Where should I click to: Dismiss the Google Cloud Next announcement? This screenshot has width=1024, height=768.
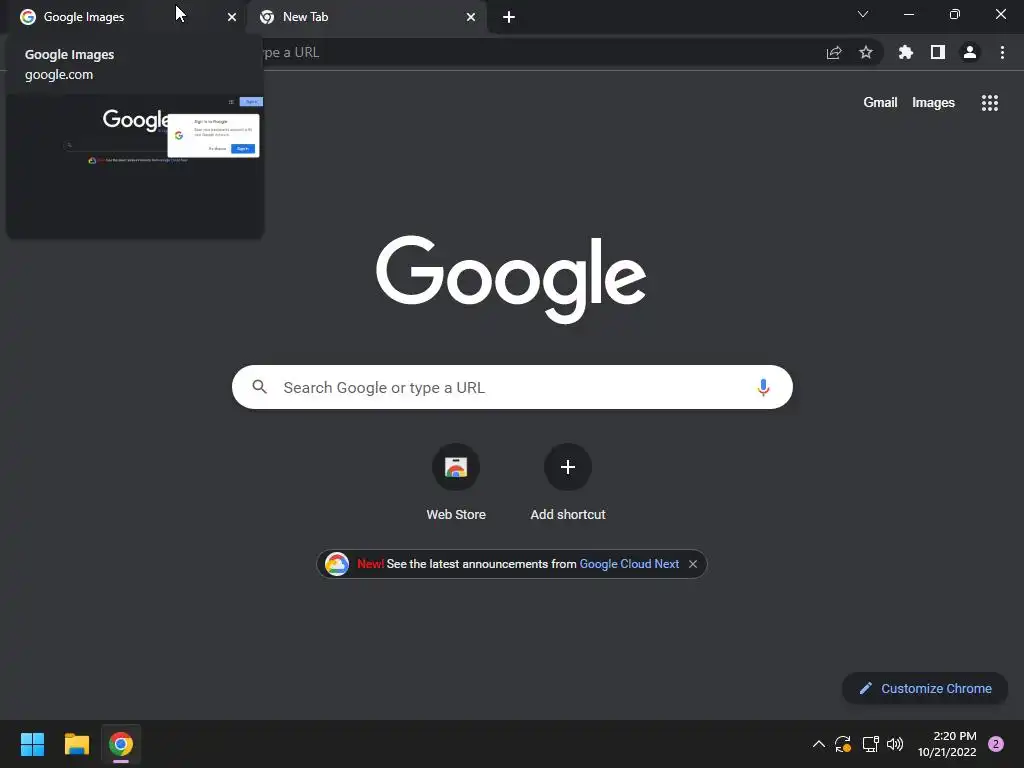point(693,564)
